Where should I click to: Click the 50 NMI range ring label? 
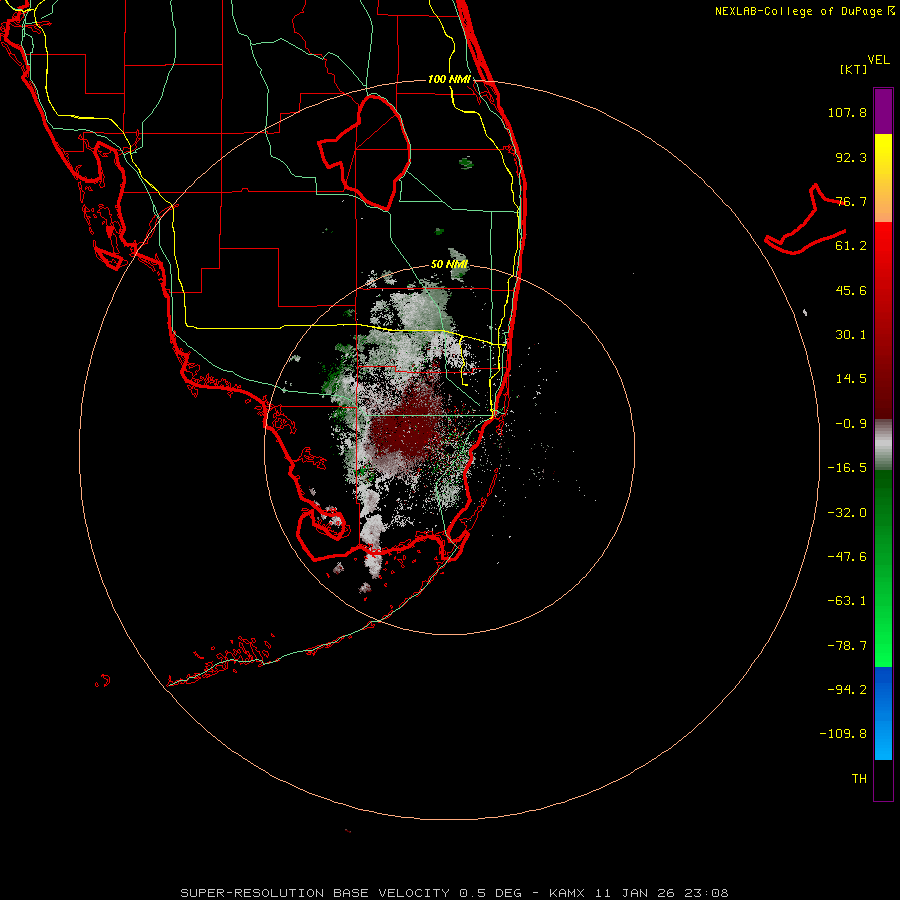(449, 264)
